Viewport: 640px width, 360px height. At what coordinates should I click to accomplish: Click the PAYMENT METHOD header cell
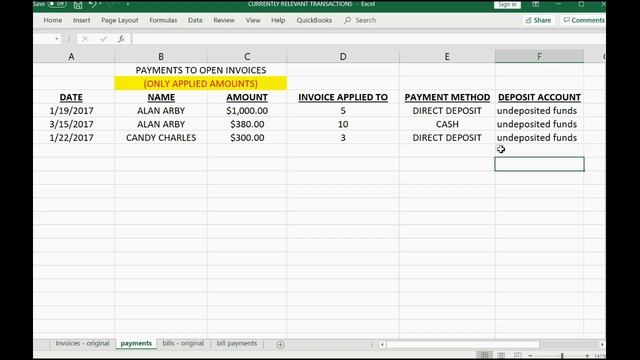447,97
